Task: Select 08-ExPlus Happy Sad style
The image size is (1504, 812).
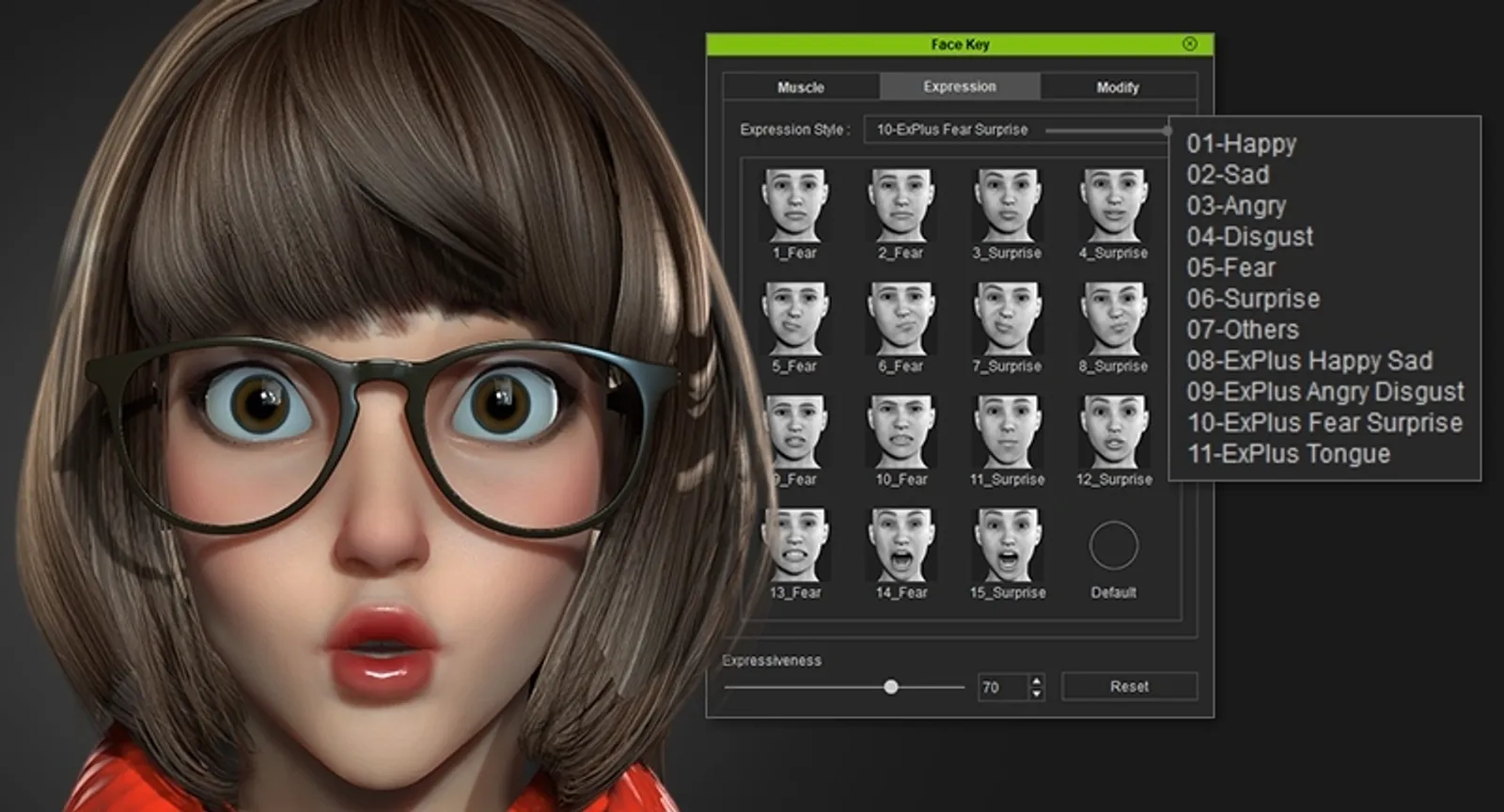Action: (1309, 361)
